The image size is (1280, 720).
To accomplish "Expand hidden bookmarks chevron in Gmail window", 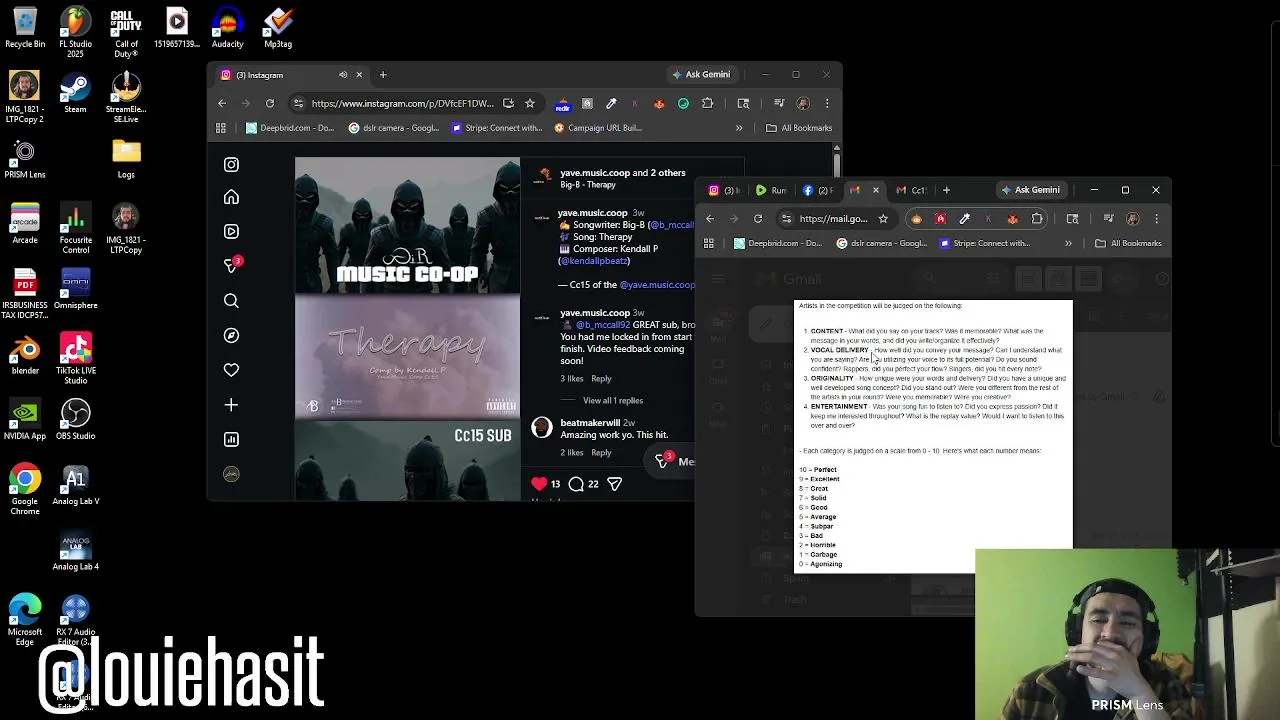I will [1068, 243].
